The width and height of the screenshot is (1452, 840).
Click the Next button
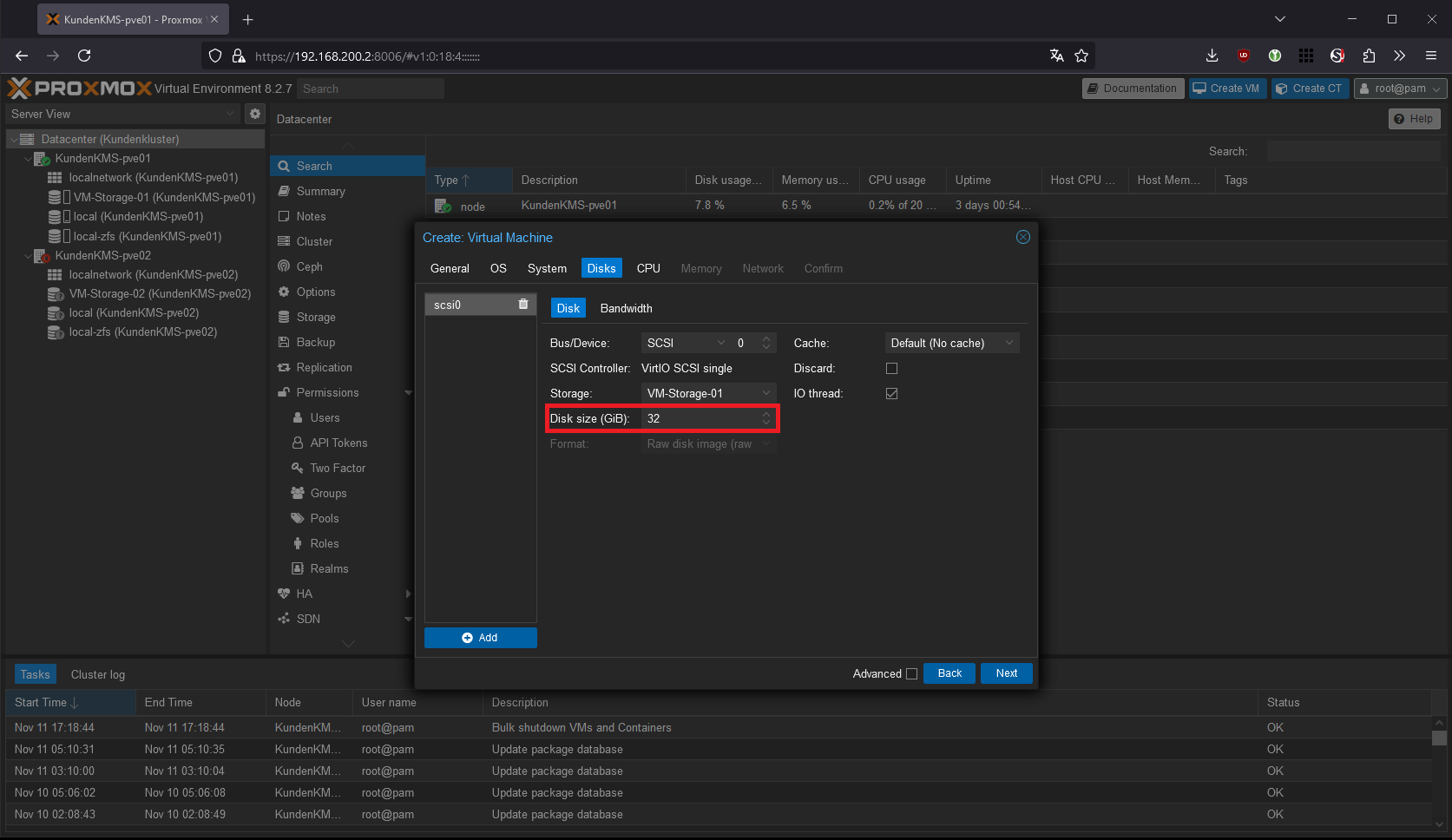click(x=1006, y=673)
